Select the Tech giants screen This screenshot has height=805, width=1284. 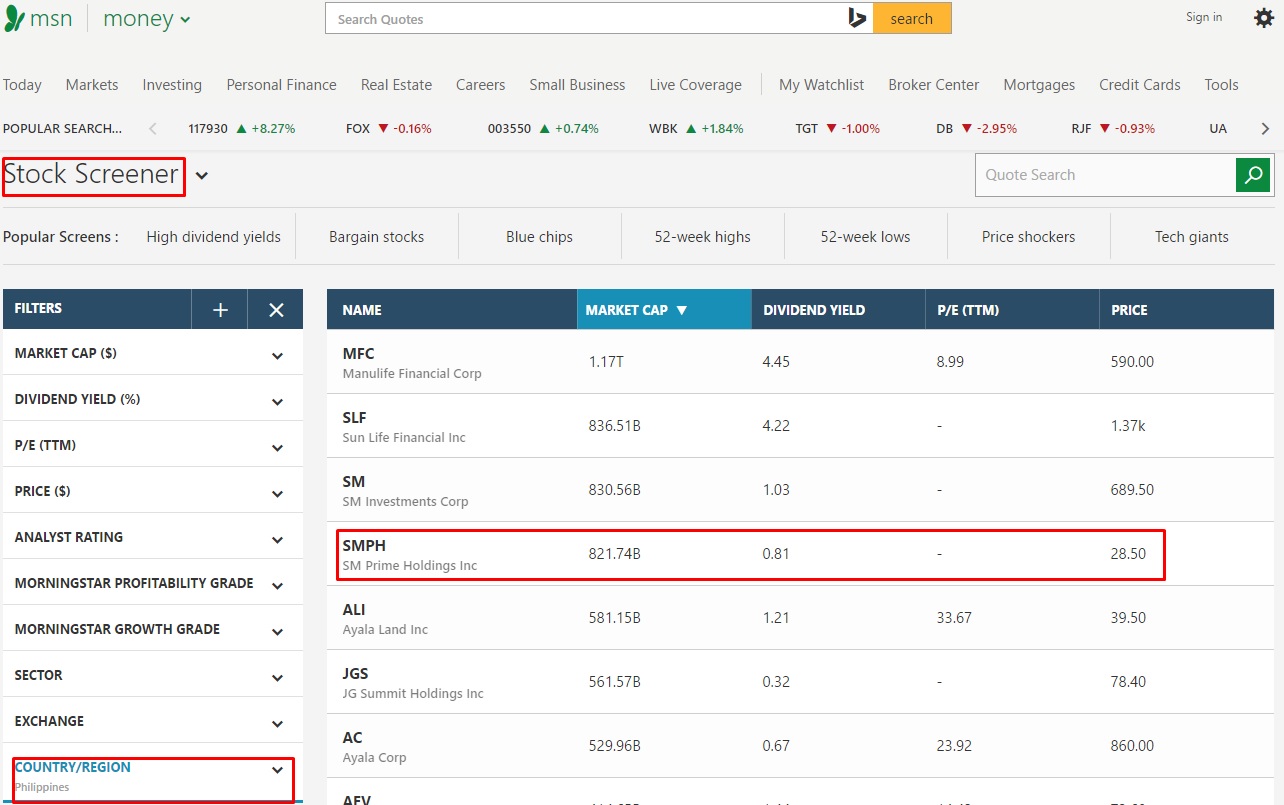[1192, 237]
